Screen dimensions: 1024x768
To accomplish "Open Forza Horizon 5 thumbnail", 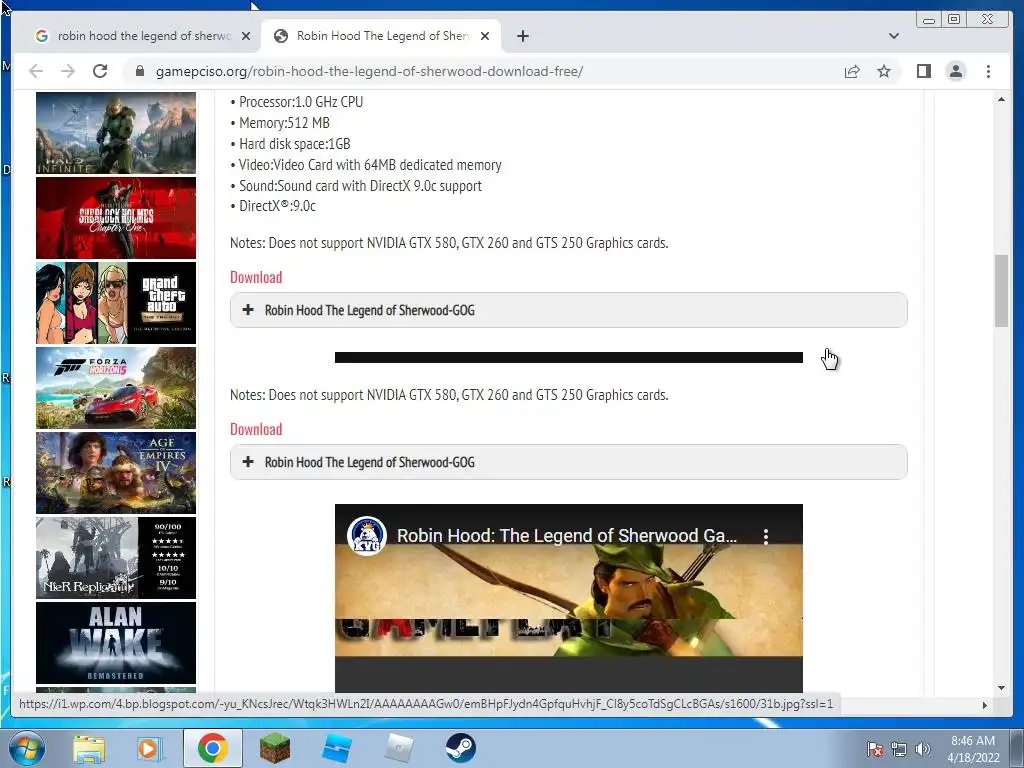I will [116, 387].
